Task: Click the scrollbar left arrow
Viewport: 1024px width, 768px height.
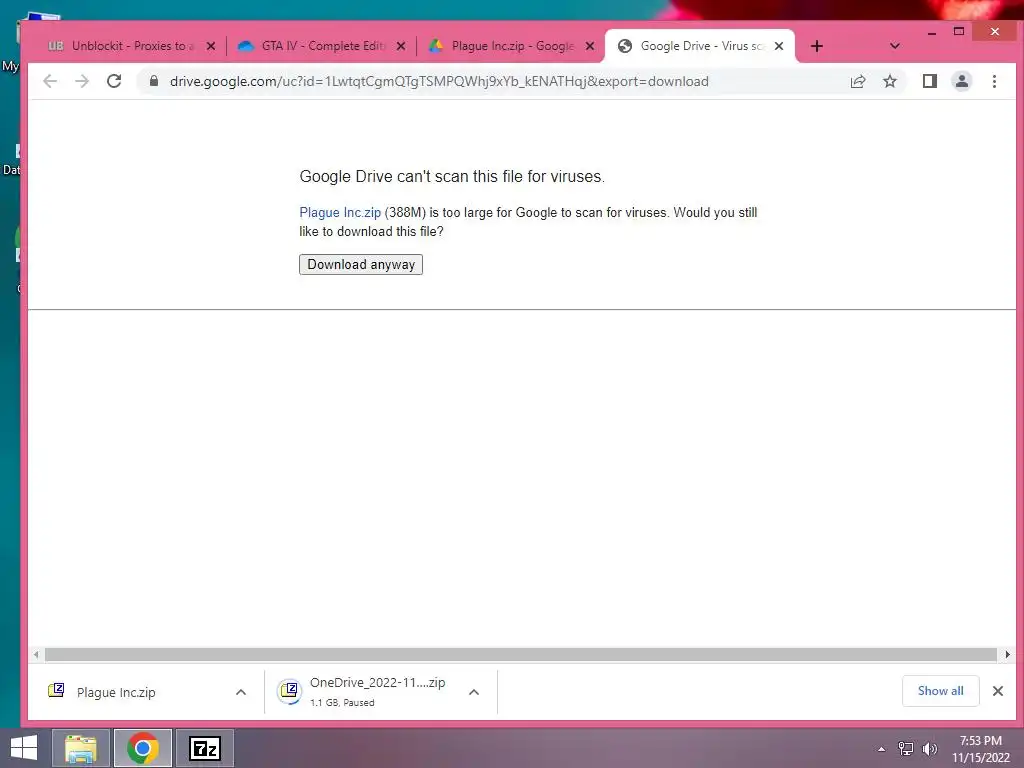Action: point(36,654)
